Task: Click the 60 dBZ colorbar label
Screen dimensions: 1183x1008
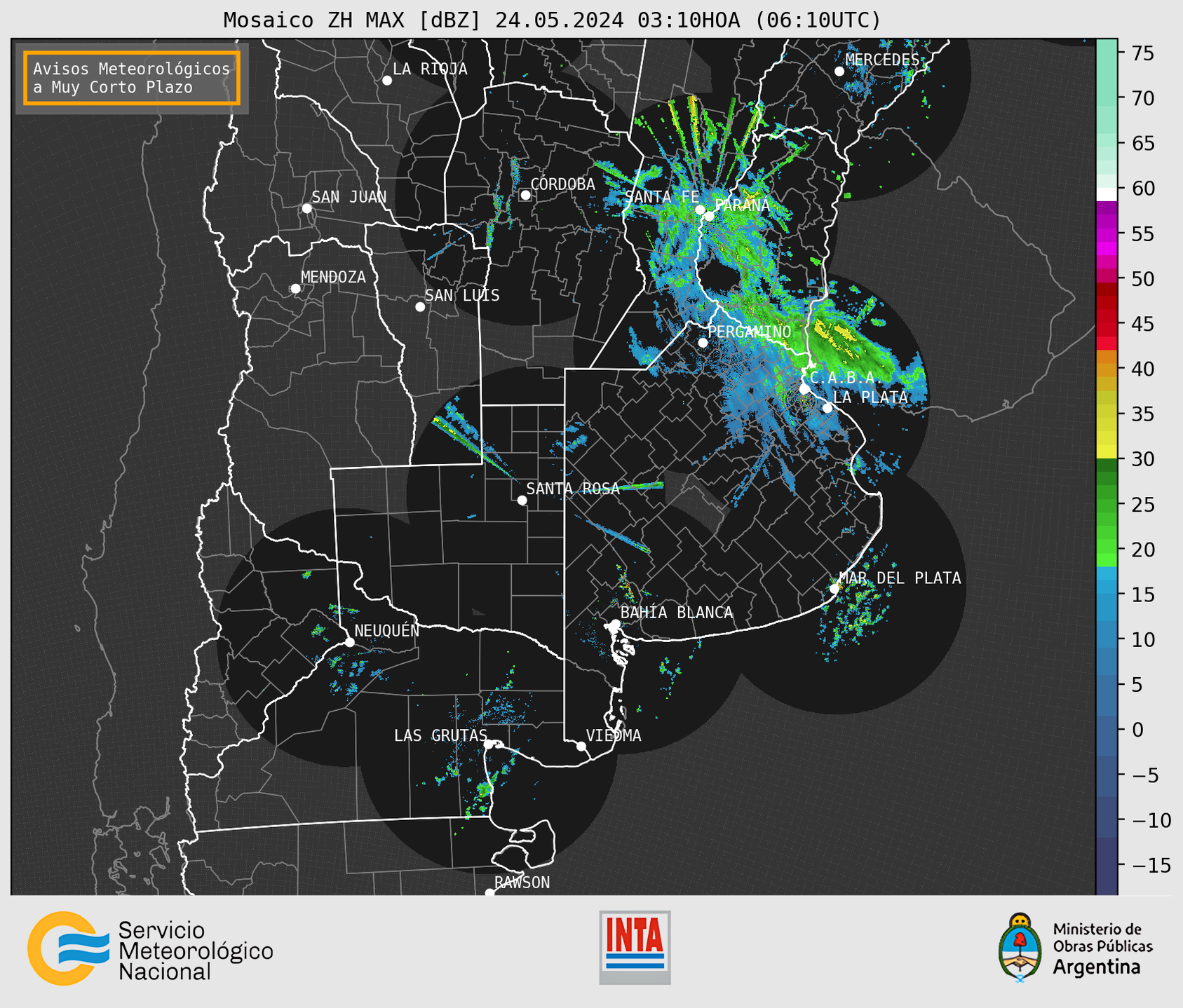Action: (x=1142, y=189)
